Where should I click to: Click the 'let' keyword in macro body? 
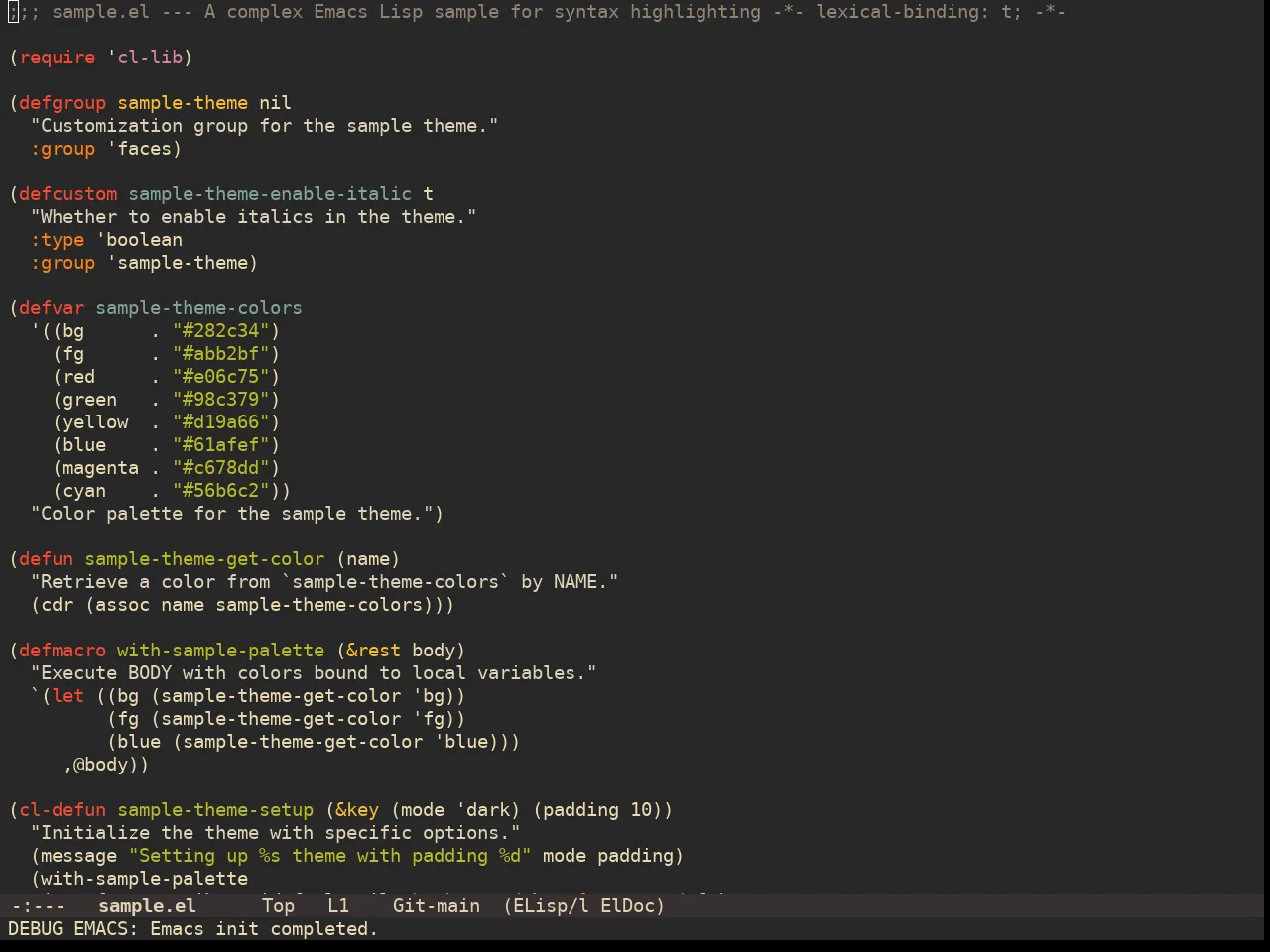click(x=68, y=696)
